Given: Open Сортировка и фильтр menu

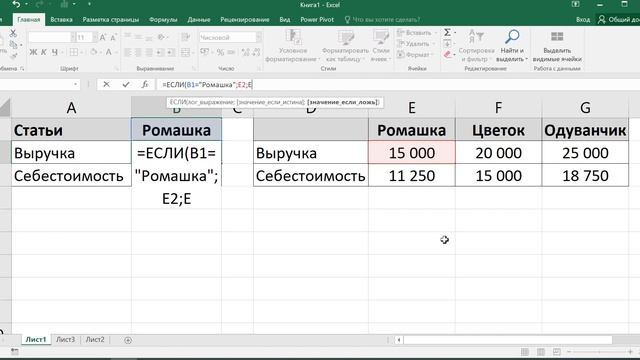Looking at the screenshot, I should [476, 46].
